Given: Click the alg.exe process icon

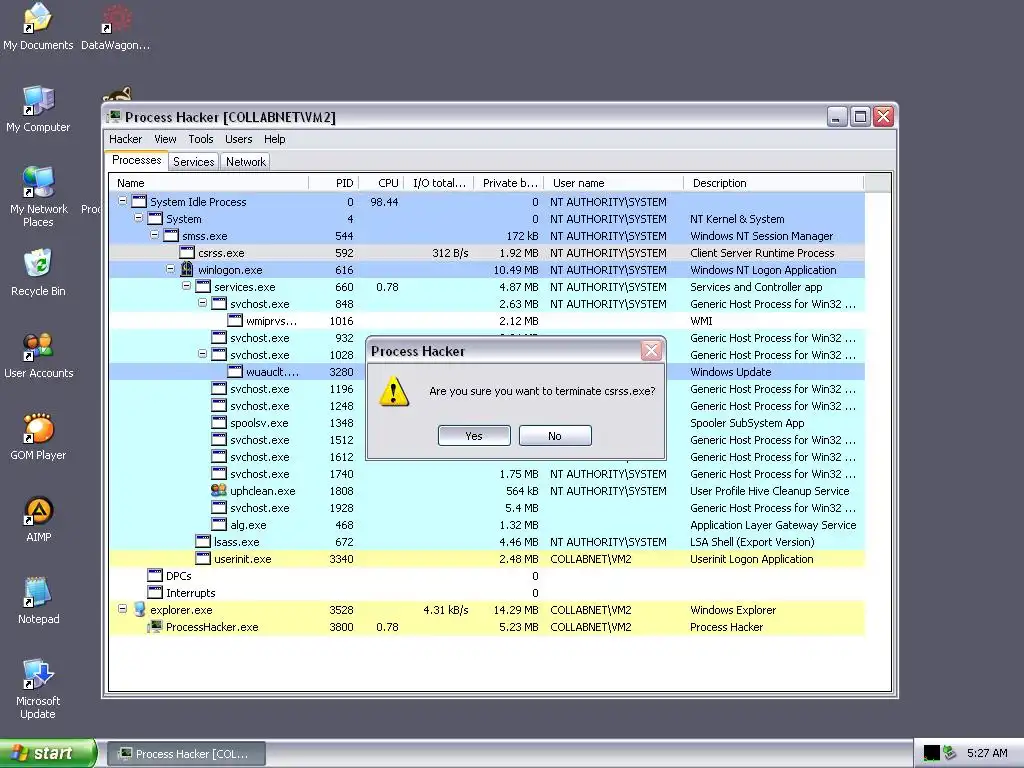Looking at the screenshot, I should (x=219, y=524).
